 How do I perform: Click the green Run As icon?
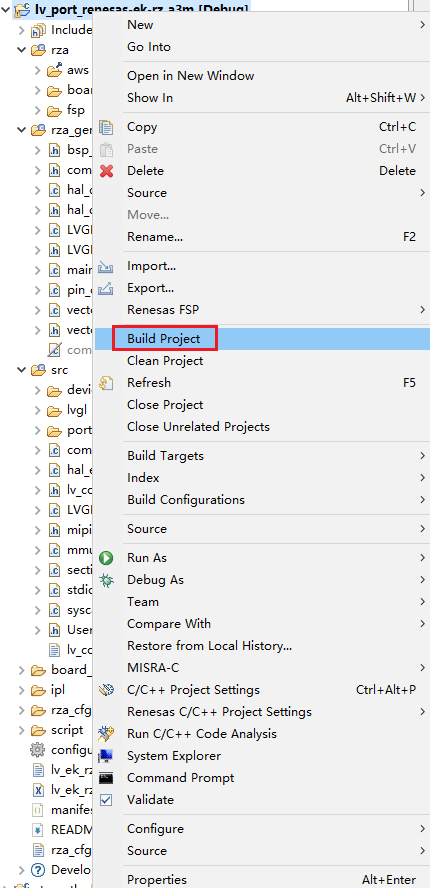[106, 558]
